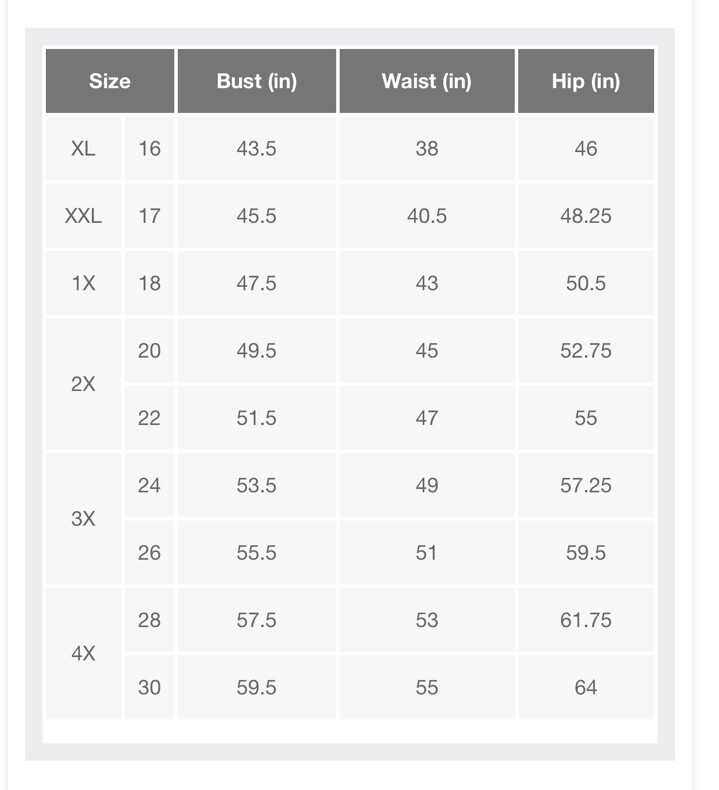This screenshot has width=719, height=790.
Task: Click hip value 57.25
Action: point(586,485)
